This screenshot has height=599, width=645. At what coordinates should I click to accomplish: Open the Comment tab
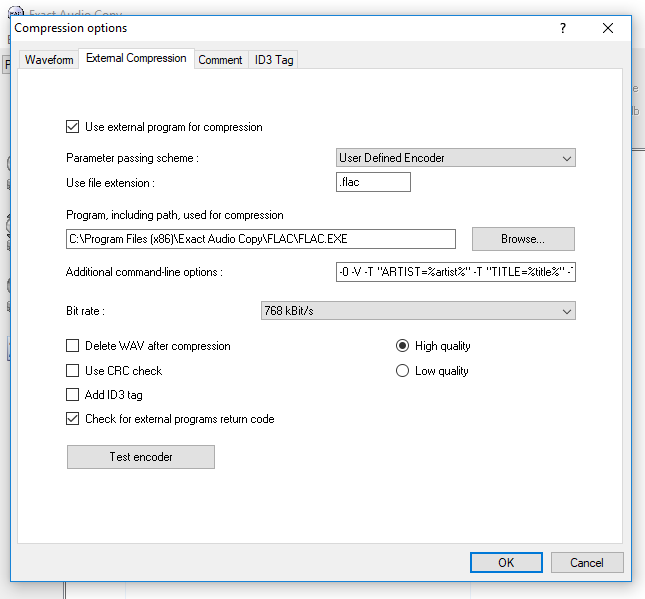point(220,60)
